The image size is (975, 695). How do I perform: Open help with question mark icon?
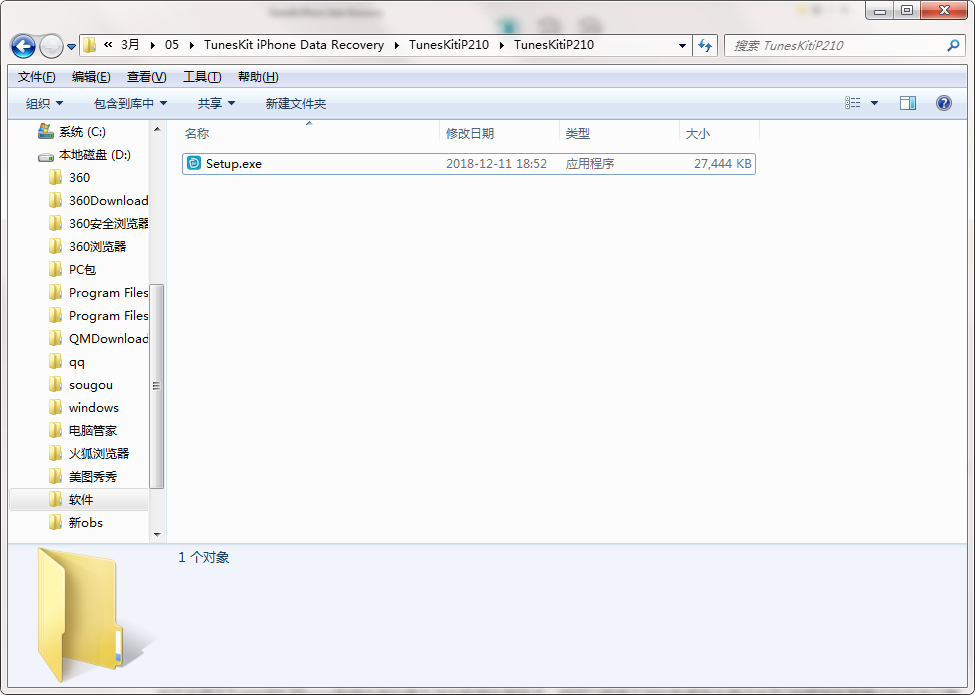point(943,103)
